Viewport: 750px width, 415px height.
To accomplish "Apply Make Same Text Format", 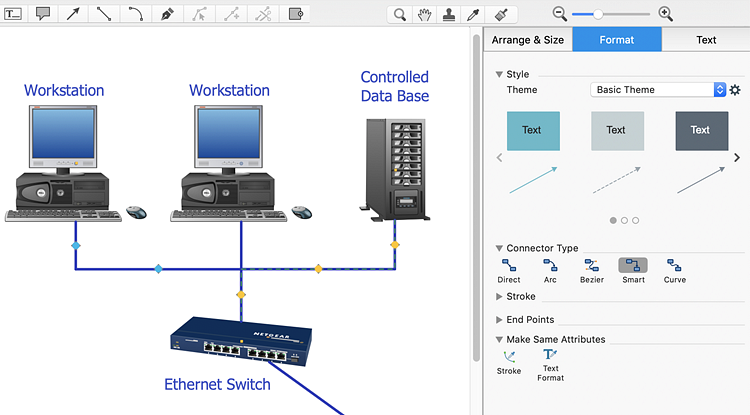I will click(550, 365).
